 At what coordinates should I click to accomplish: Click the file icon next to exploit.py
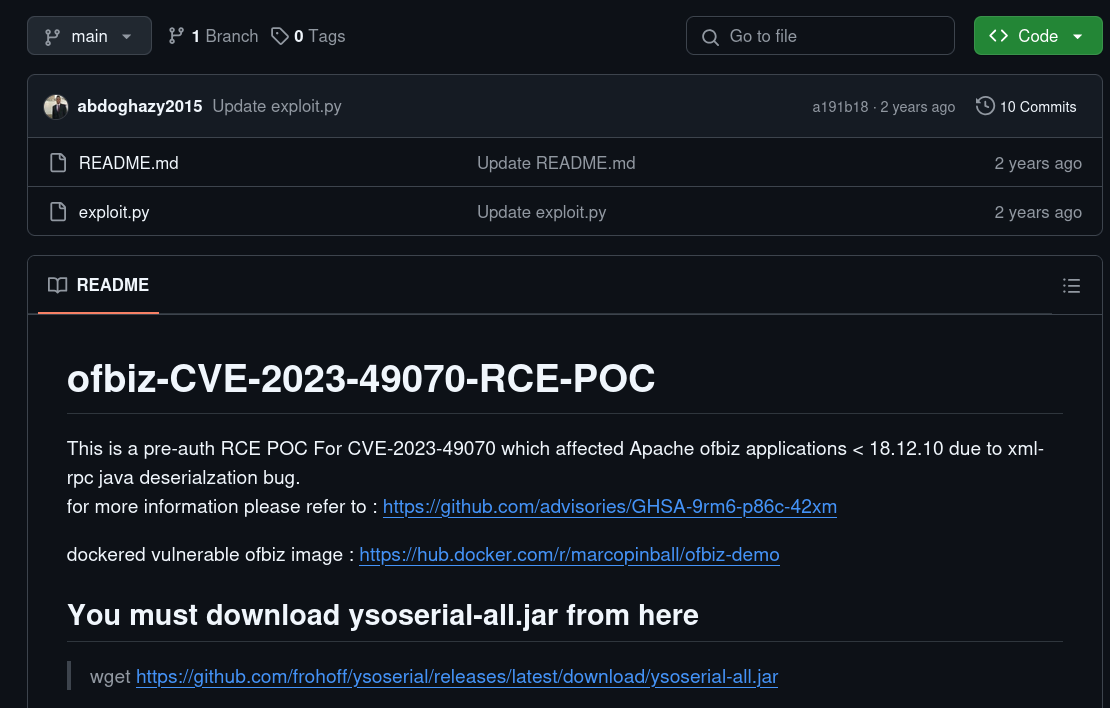point(58,212)
